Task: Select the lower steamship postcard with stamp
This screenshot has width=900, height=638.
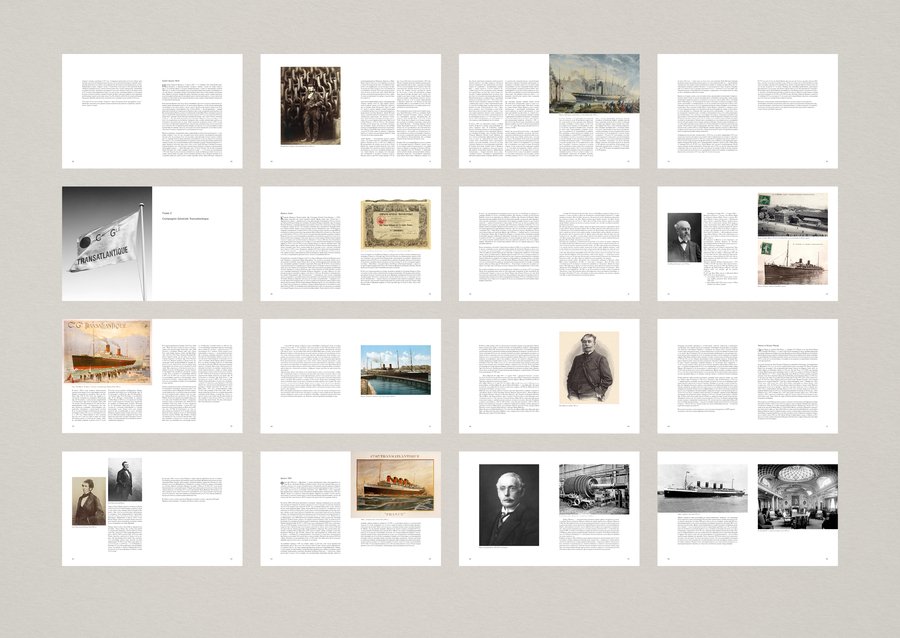Action: coord(793,262)
